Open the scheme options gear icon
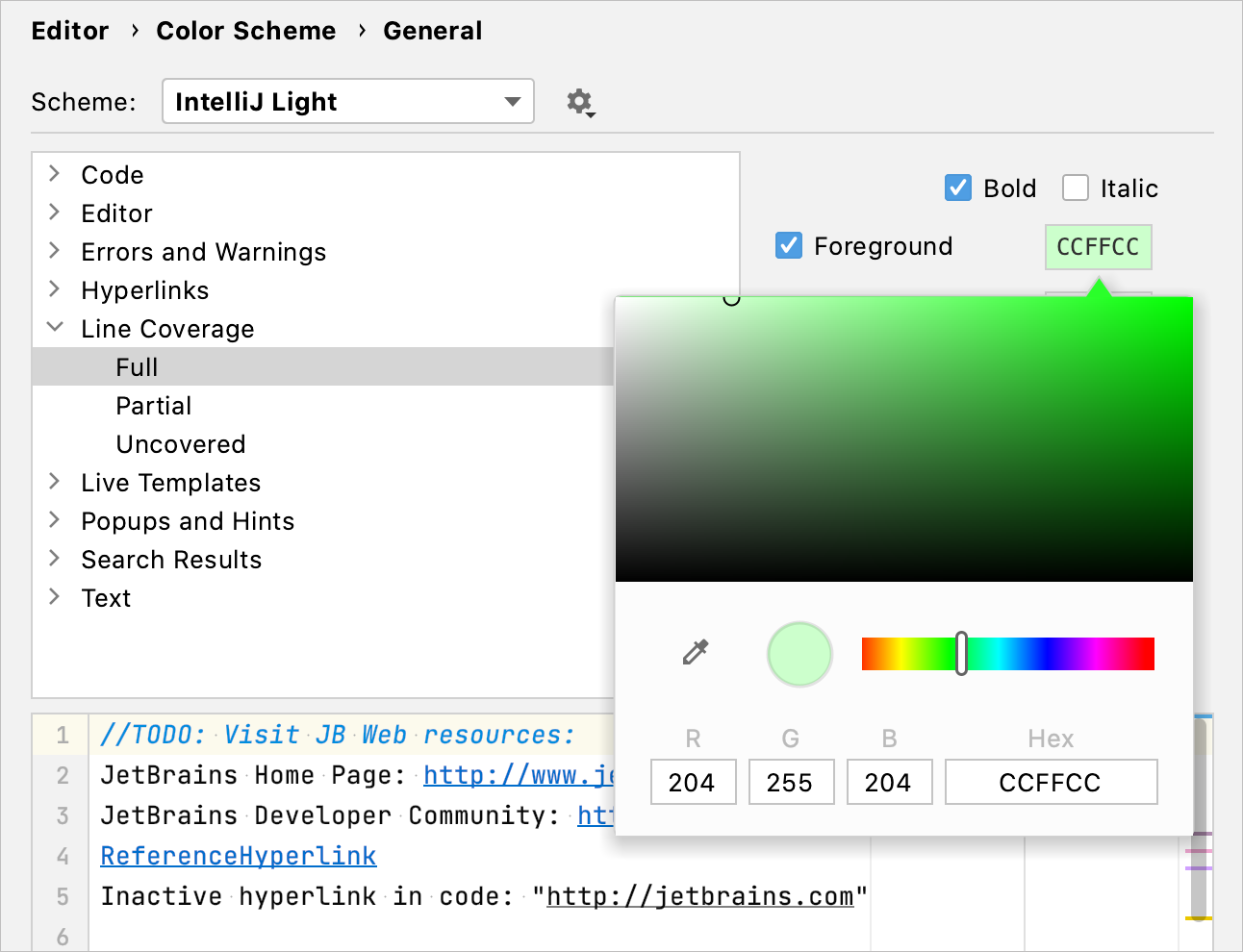Image resolution: width=1243 pixels, height=952 pixels. [581, 101]
